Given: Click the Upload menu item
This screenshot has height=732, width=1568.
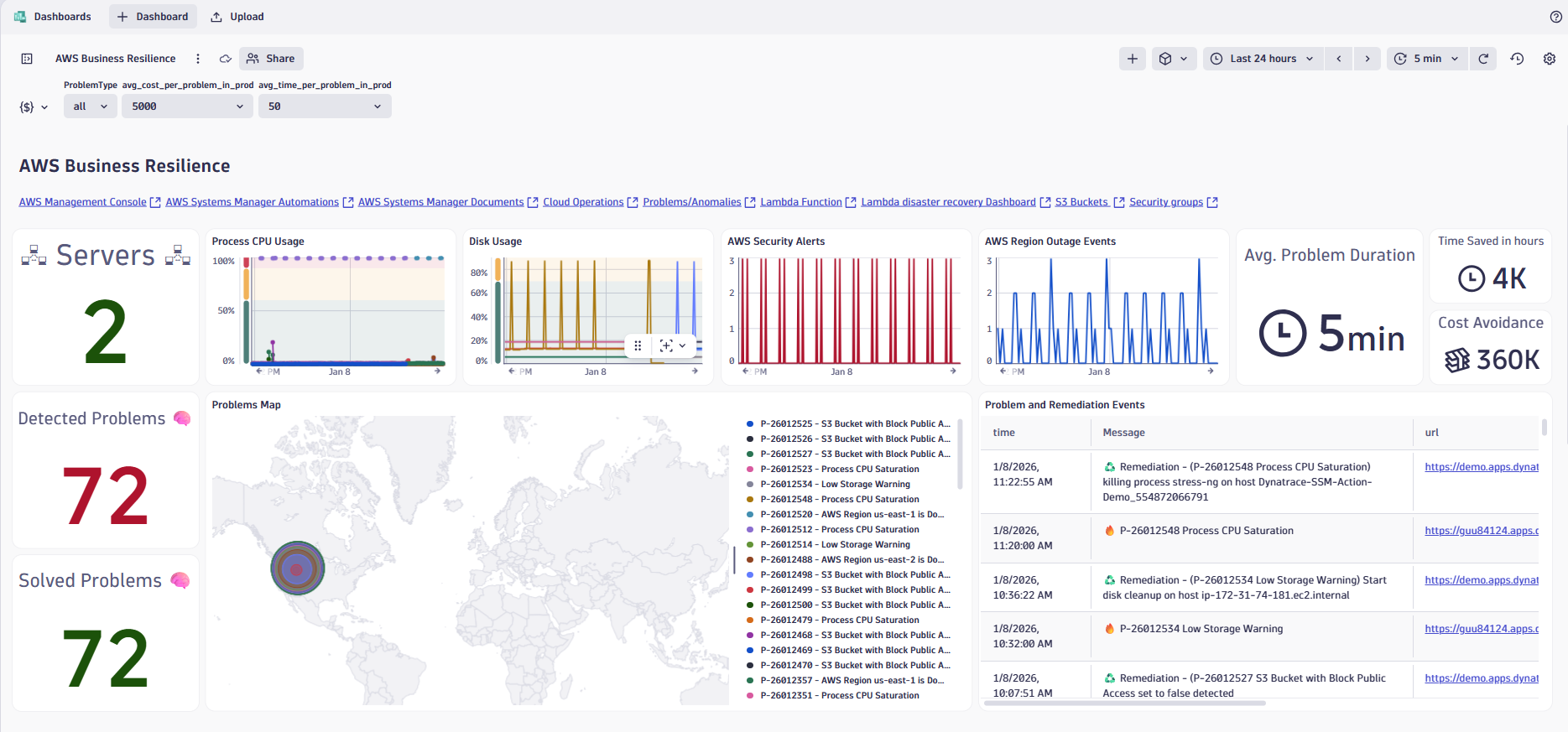Looking at the screenshot, I should click(x=237, y=17).
